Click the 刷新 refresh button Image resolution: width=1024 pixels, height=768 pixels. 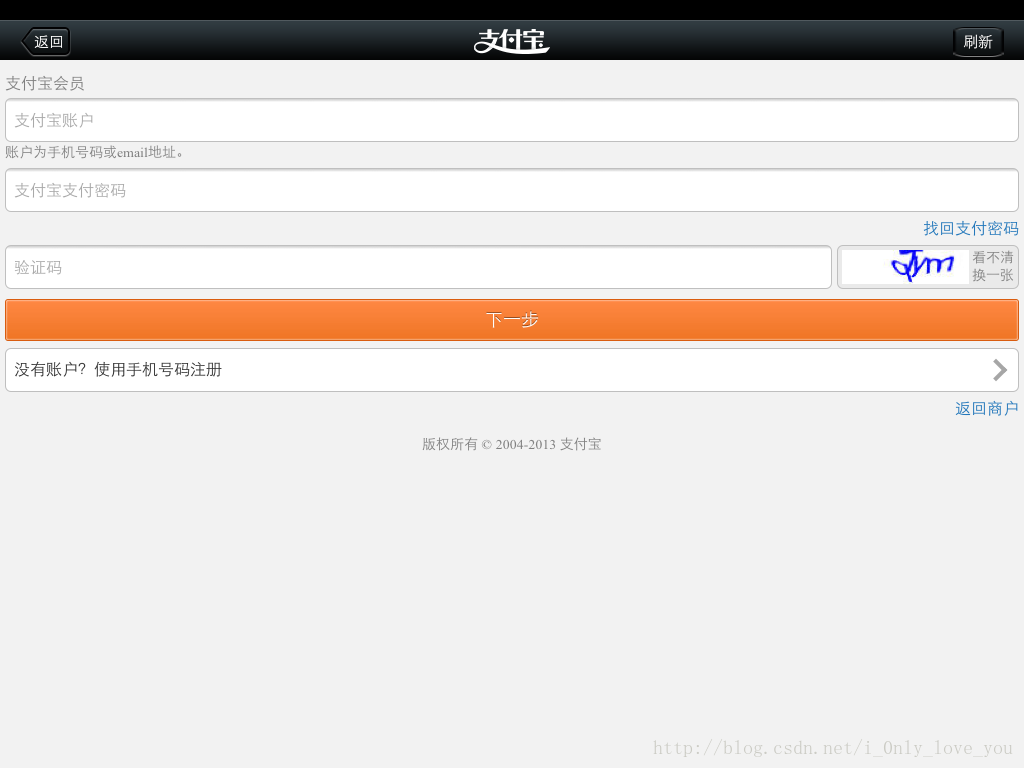click(978, 42)
